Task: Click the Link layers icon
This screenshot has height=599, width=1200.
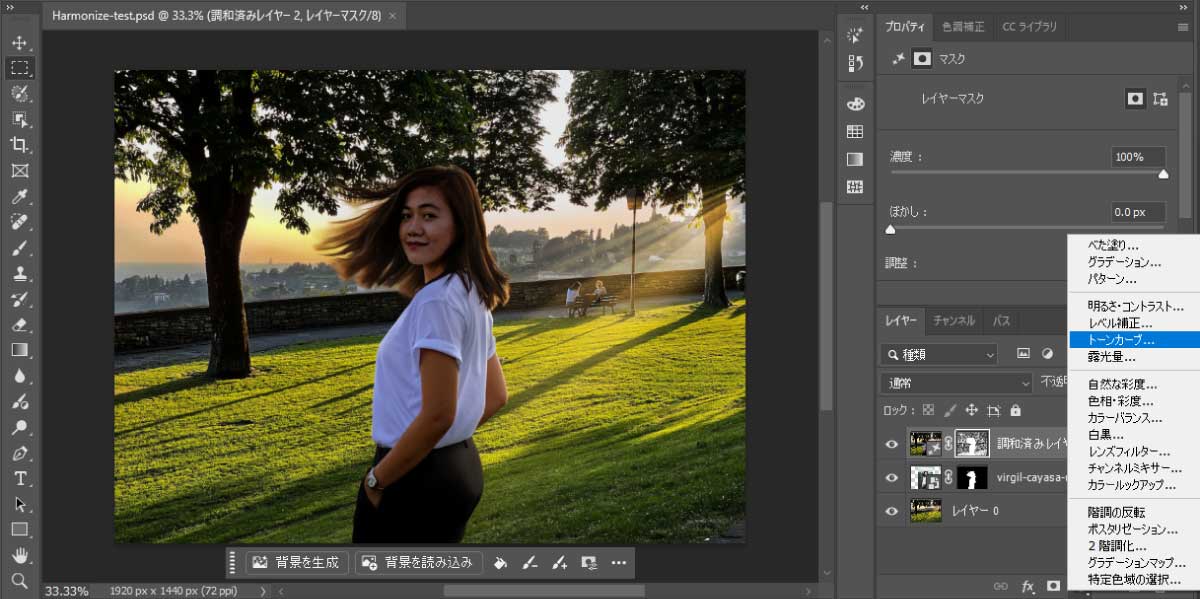Action: point(1000,586)
